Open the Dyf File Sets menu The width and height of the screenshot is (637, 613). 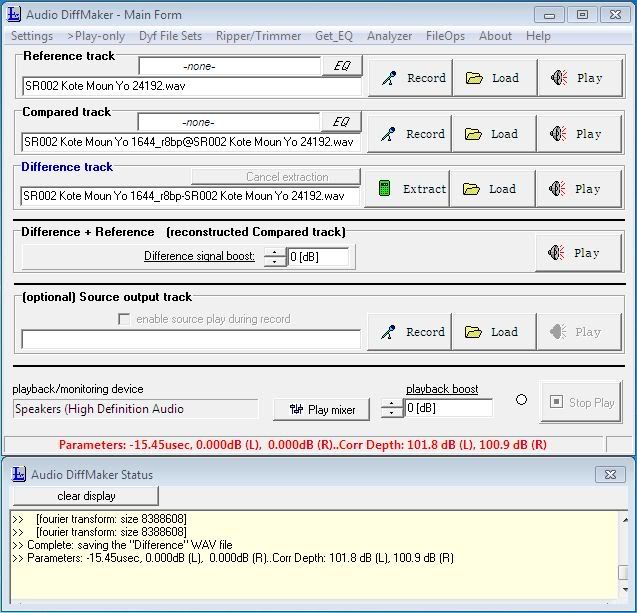pos(170,36)
